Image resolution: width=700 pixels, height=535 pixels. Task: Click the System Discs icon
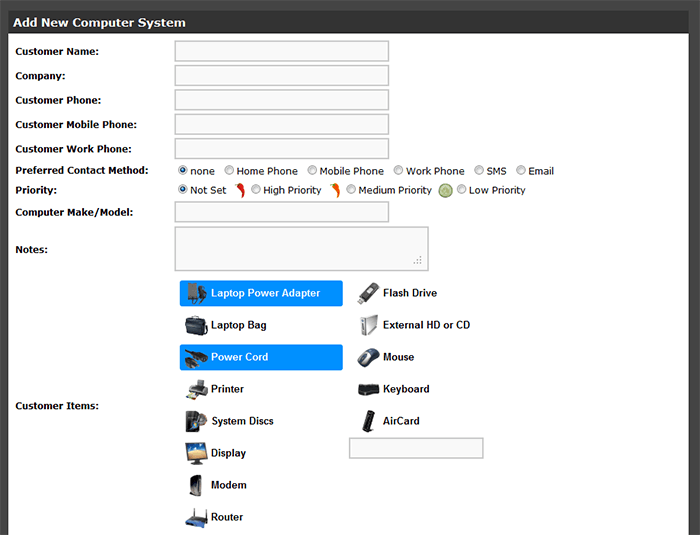196,421
